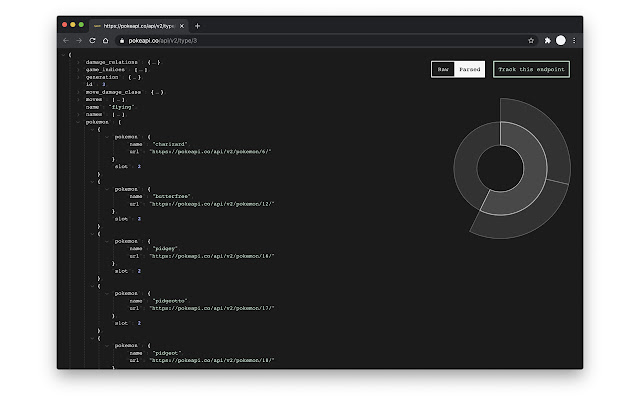Collapse the pokemon object containing pidgey

[x=107, y=242]
